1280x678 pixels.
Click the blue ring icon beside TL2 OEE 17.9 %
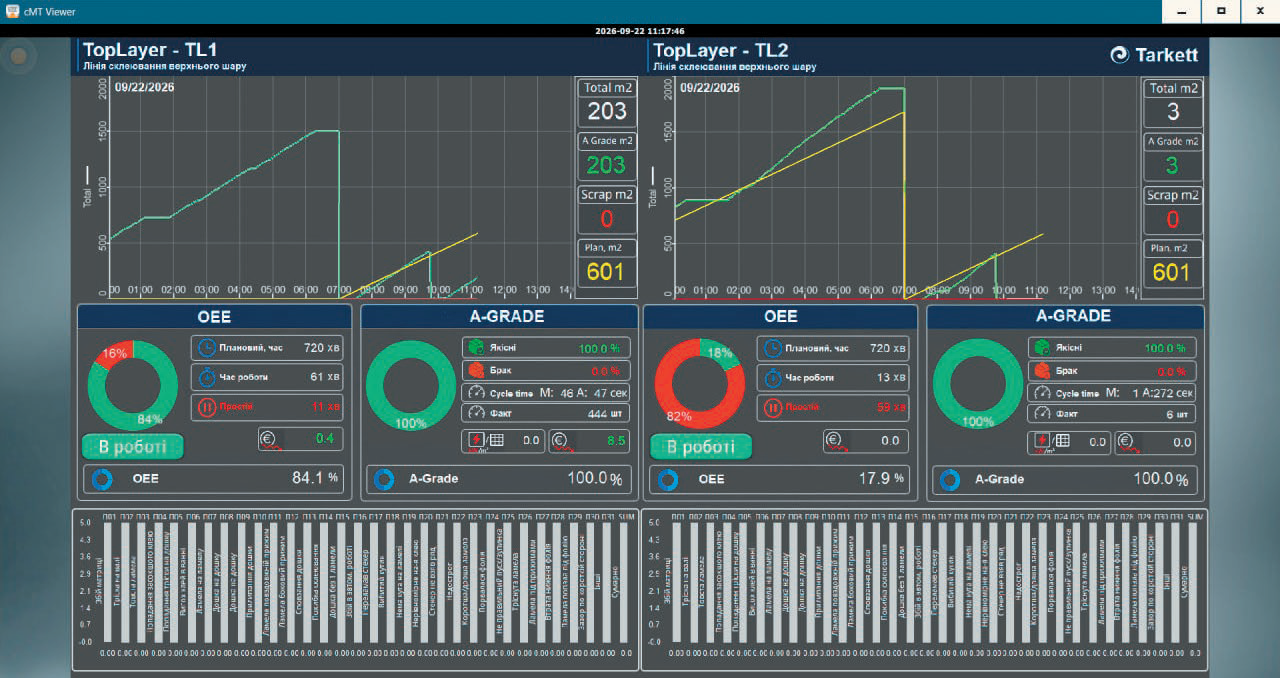coord(668,479)
